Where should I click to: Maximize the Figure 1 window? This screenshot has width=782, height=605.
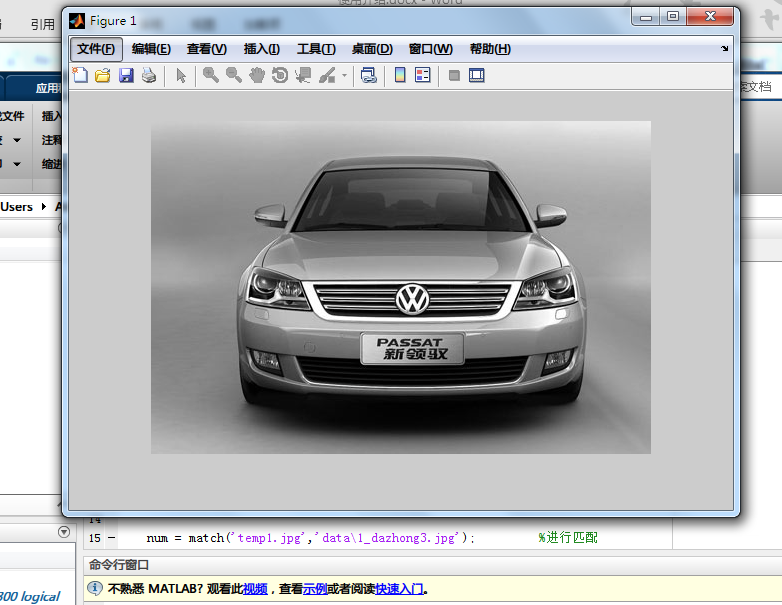pyautogui.click(x=673, y=16)
